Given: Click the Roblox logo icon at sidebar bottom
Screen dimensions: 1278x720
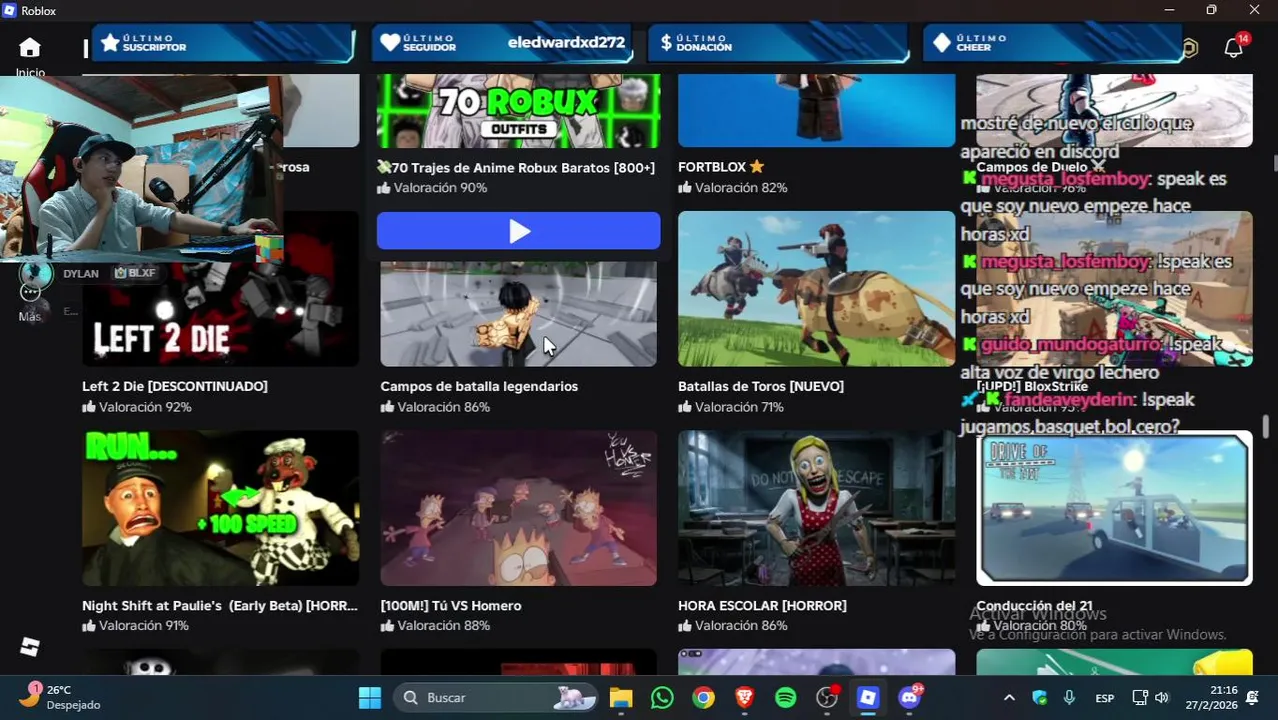Looking at the screenshot, I should pyautogui.click(x=30, y=647).
